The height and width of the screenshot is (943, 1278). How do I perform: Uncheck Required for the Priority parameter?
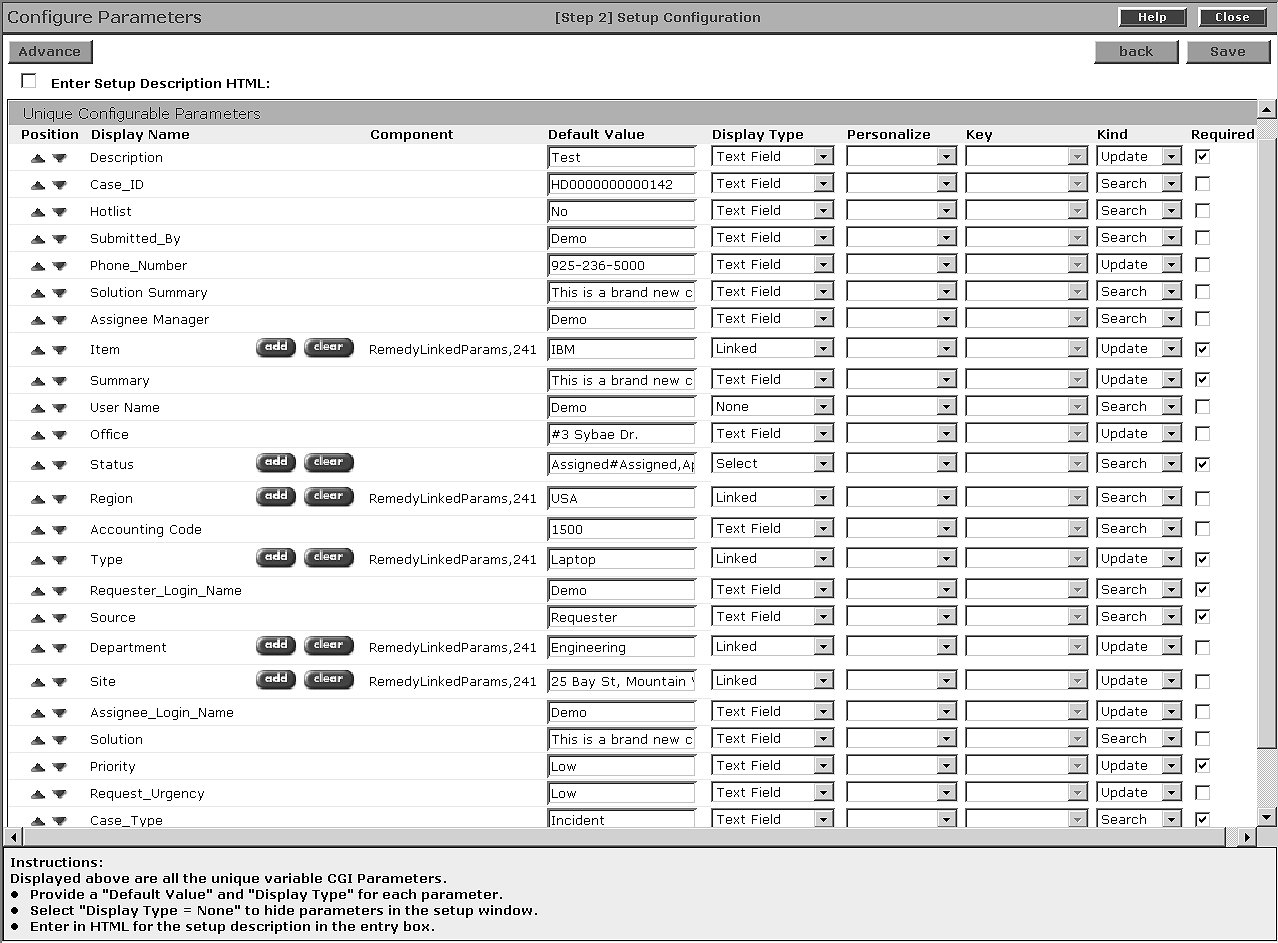(1202, 765)
